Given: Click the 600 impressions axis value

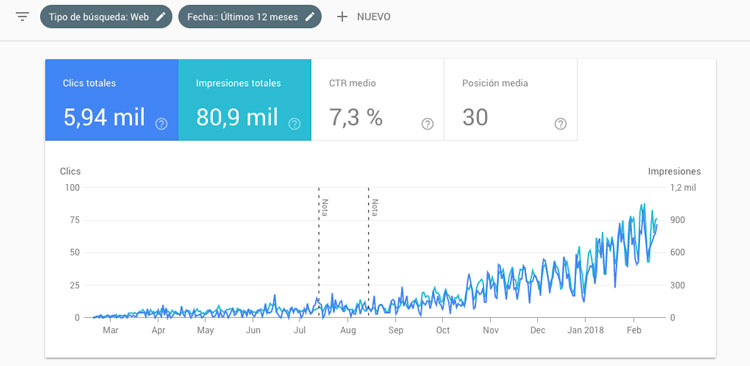Looking at the screenshot, I should 679,253.
